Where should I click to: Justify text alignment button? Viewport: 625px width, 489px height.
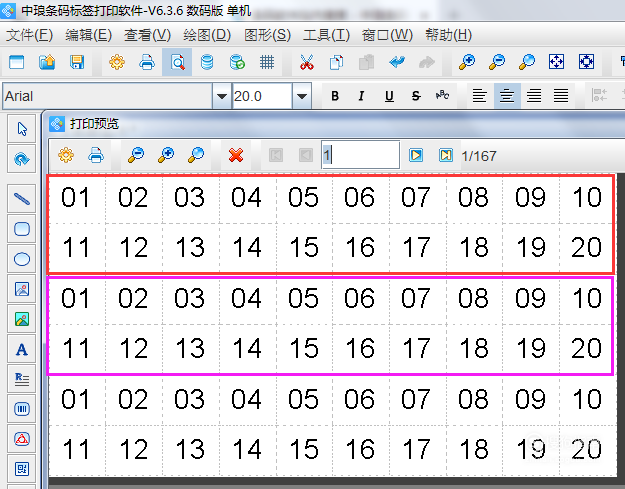561,96
